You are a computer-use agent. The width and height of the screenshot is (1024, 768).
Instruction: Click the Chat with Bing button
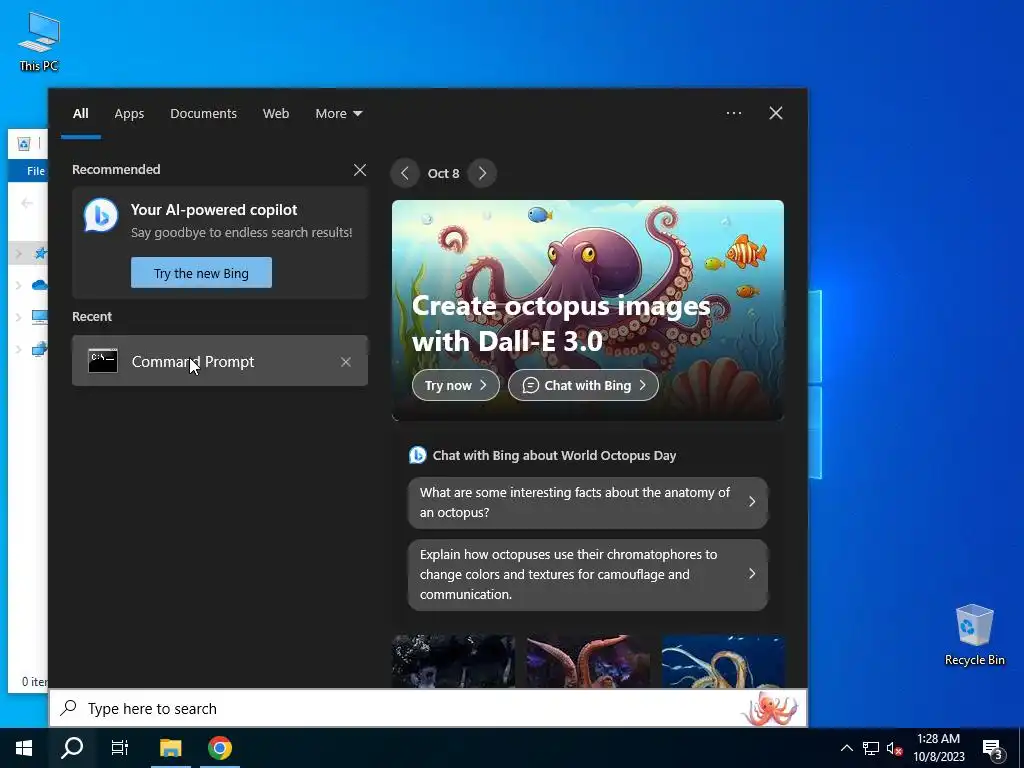point(583,385)
